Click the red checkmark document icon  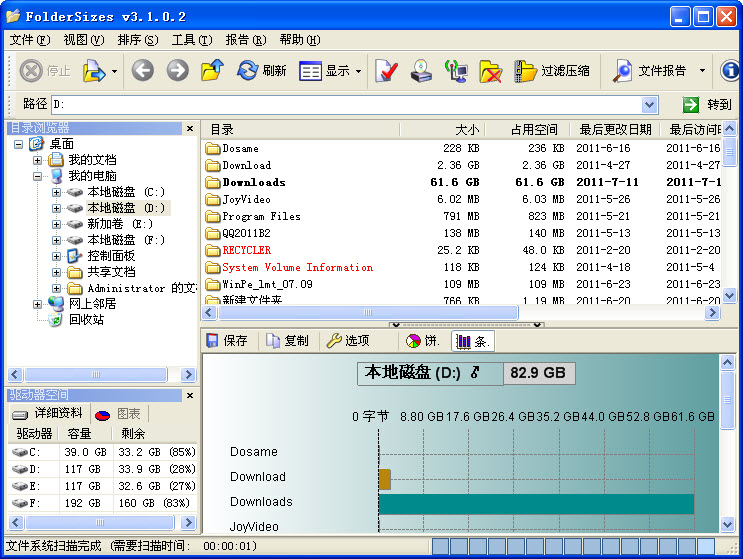tap(388, 70)
